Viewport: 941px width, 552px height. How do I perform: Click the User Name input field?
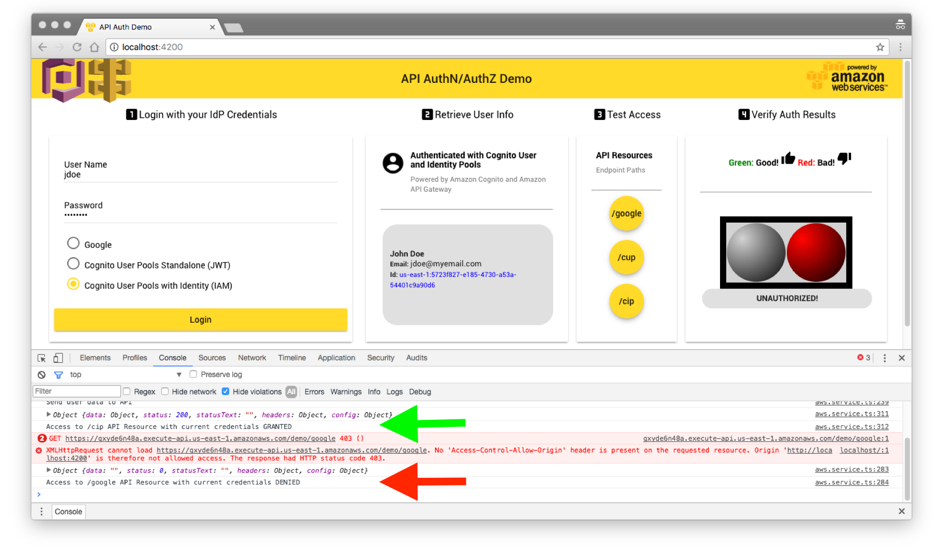click(x=200, y=175)
